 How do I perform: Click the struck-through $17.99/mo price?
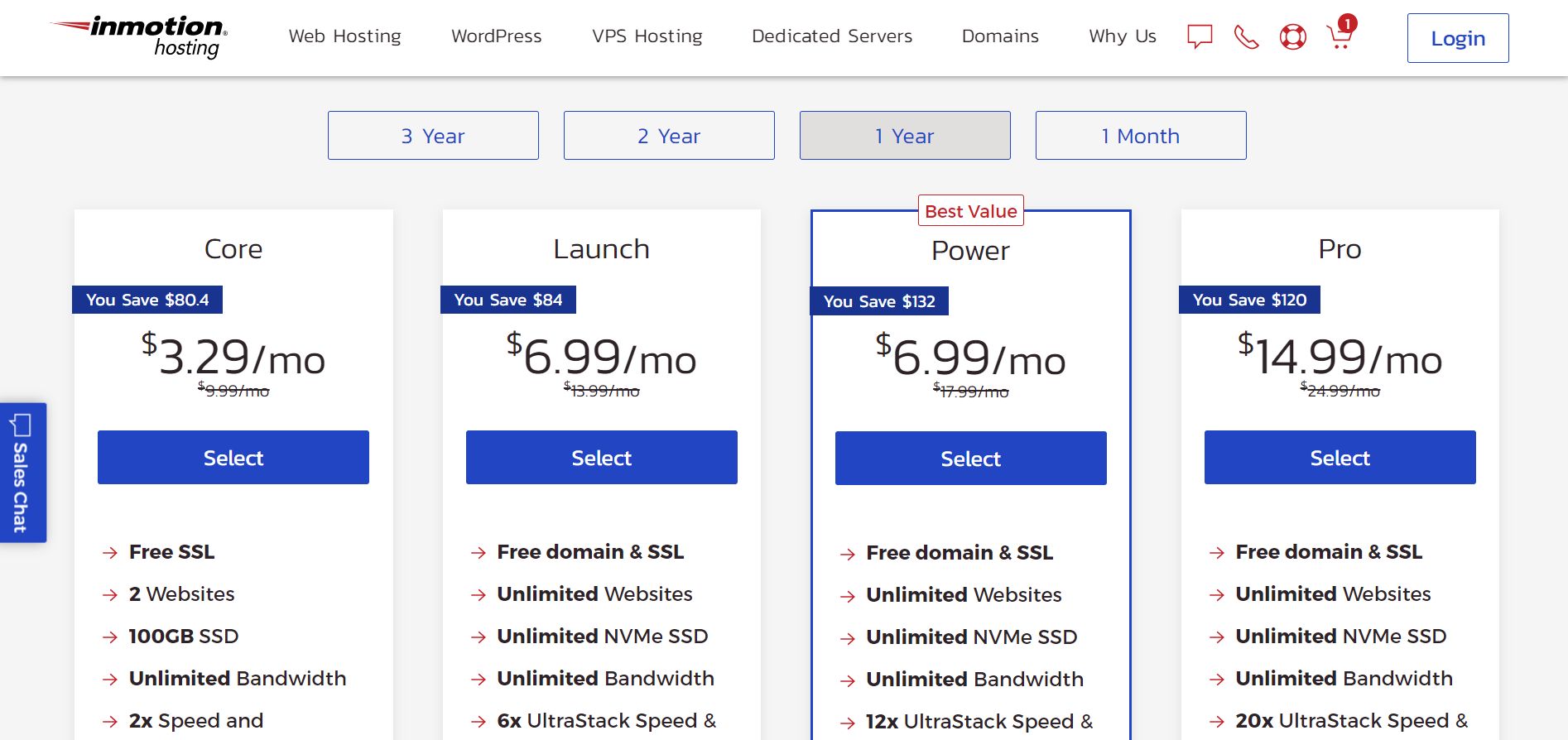(x=971, y=391)
